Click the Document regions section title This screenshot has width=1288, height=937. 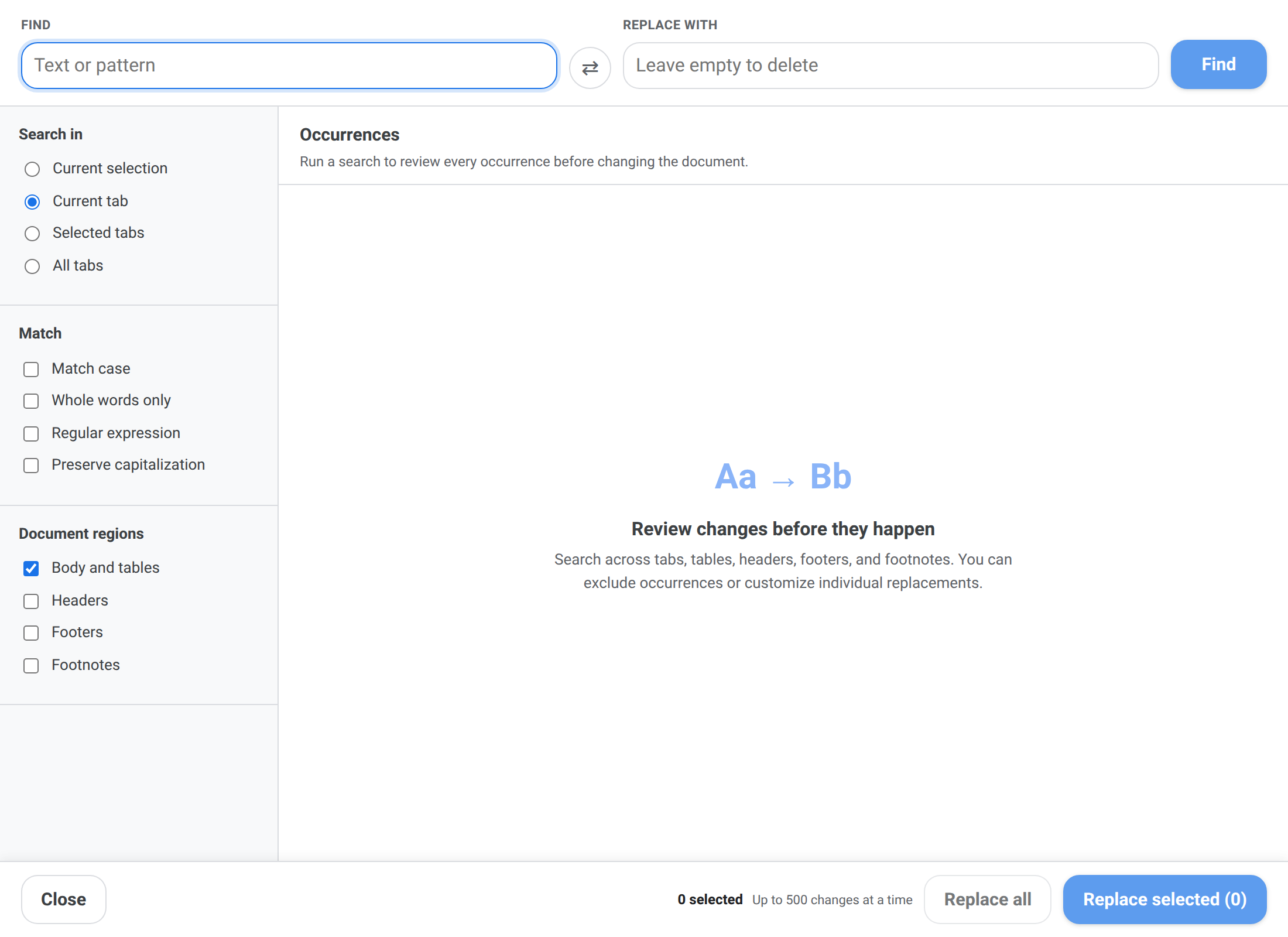81,534
